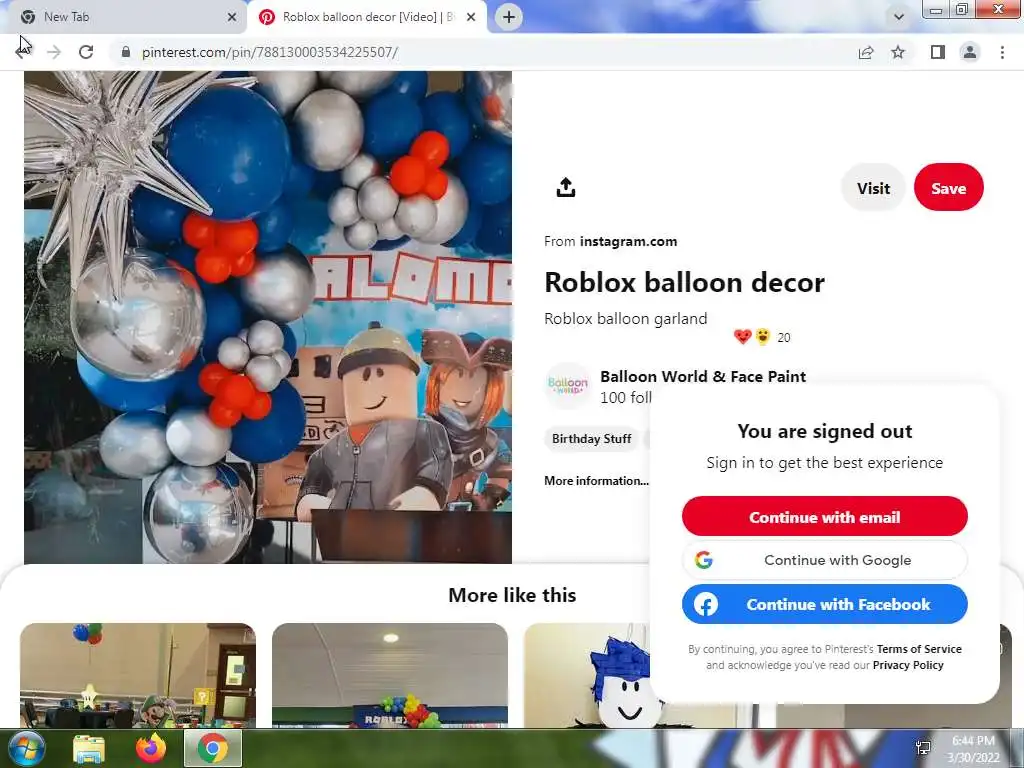
Task: Click the heart reaction emoji
Action: tap(743, 336)
